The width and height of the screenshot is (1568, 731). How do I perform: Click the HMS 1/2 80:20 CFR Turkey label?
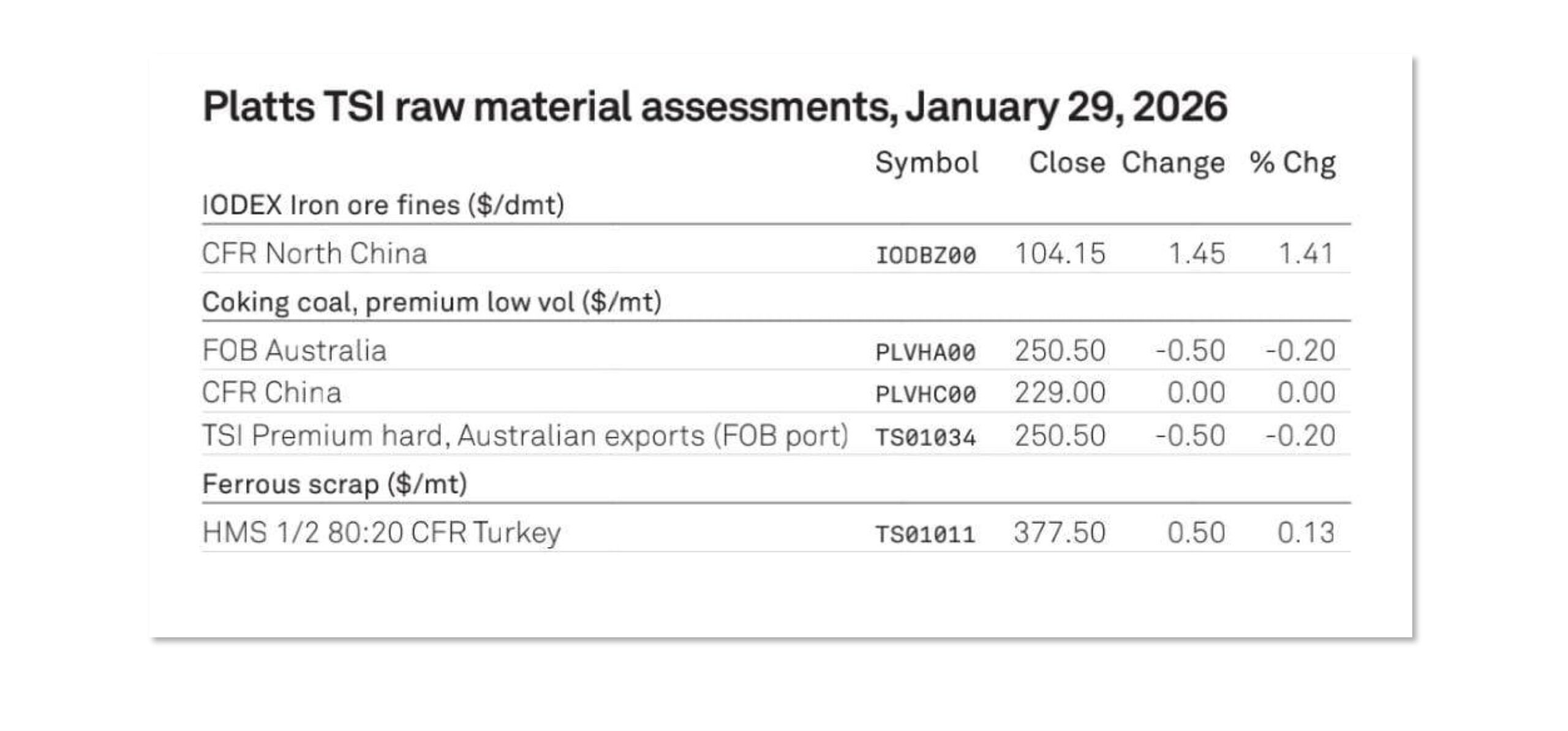[x=381, y=533]
